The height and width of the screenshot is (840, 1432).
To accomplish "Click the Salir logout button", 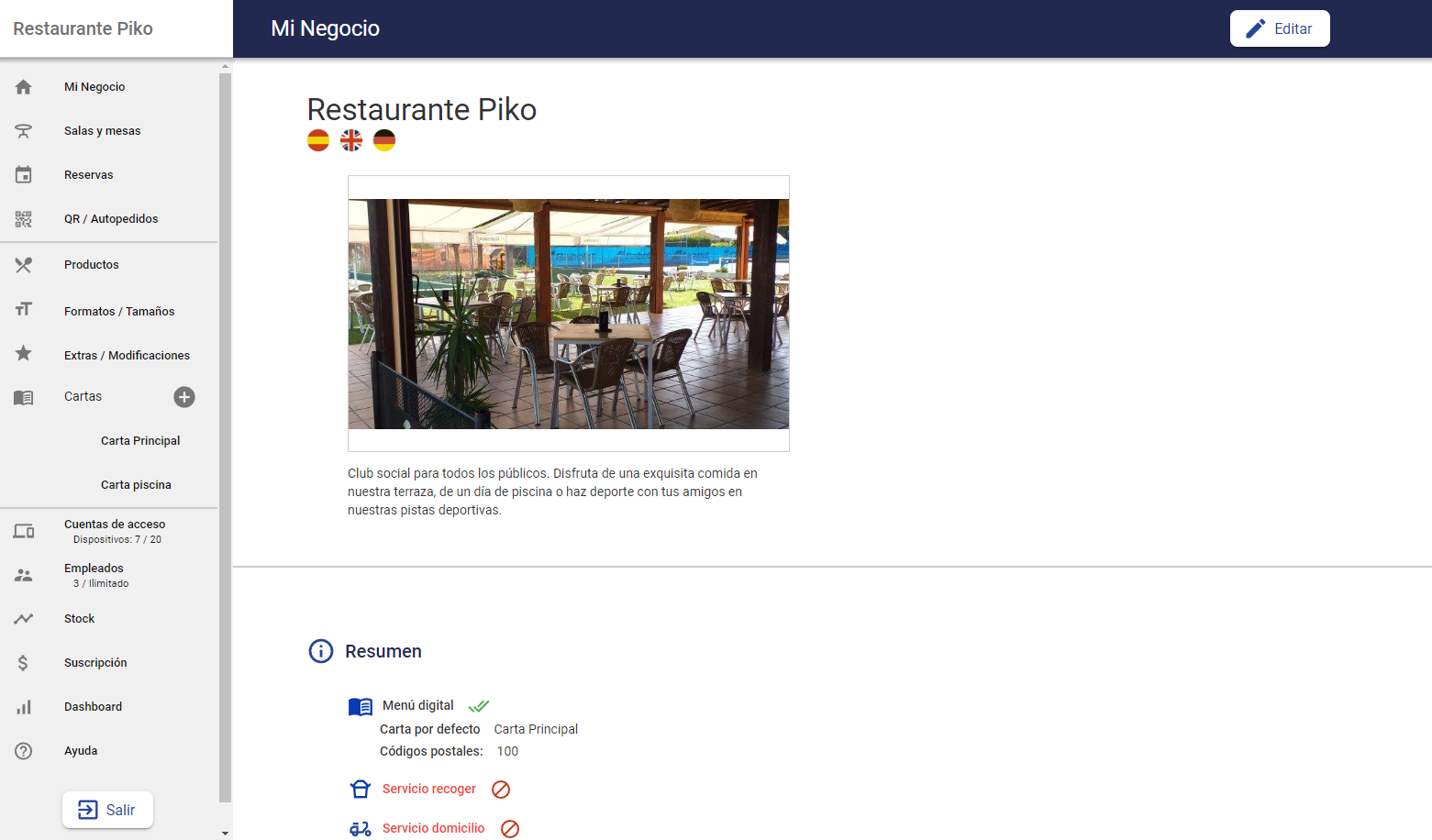I will [107, 810].
